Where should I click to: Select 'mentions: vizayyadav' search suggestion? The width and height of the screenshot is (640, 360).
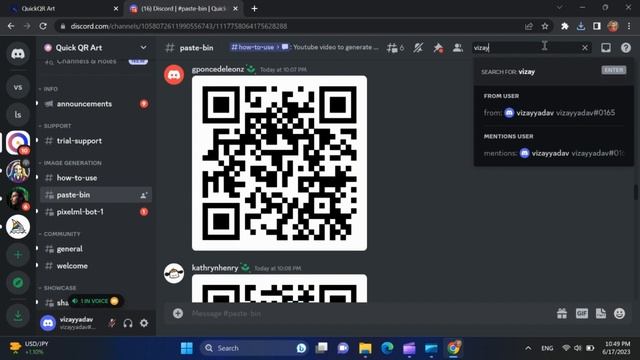tap(553, 153)
